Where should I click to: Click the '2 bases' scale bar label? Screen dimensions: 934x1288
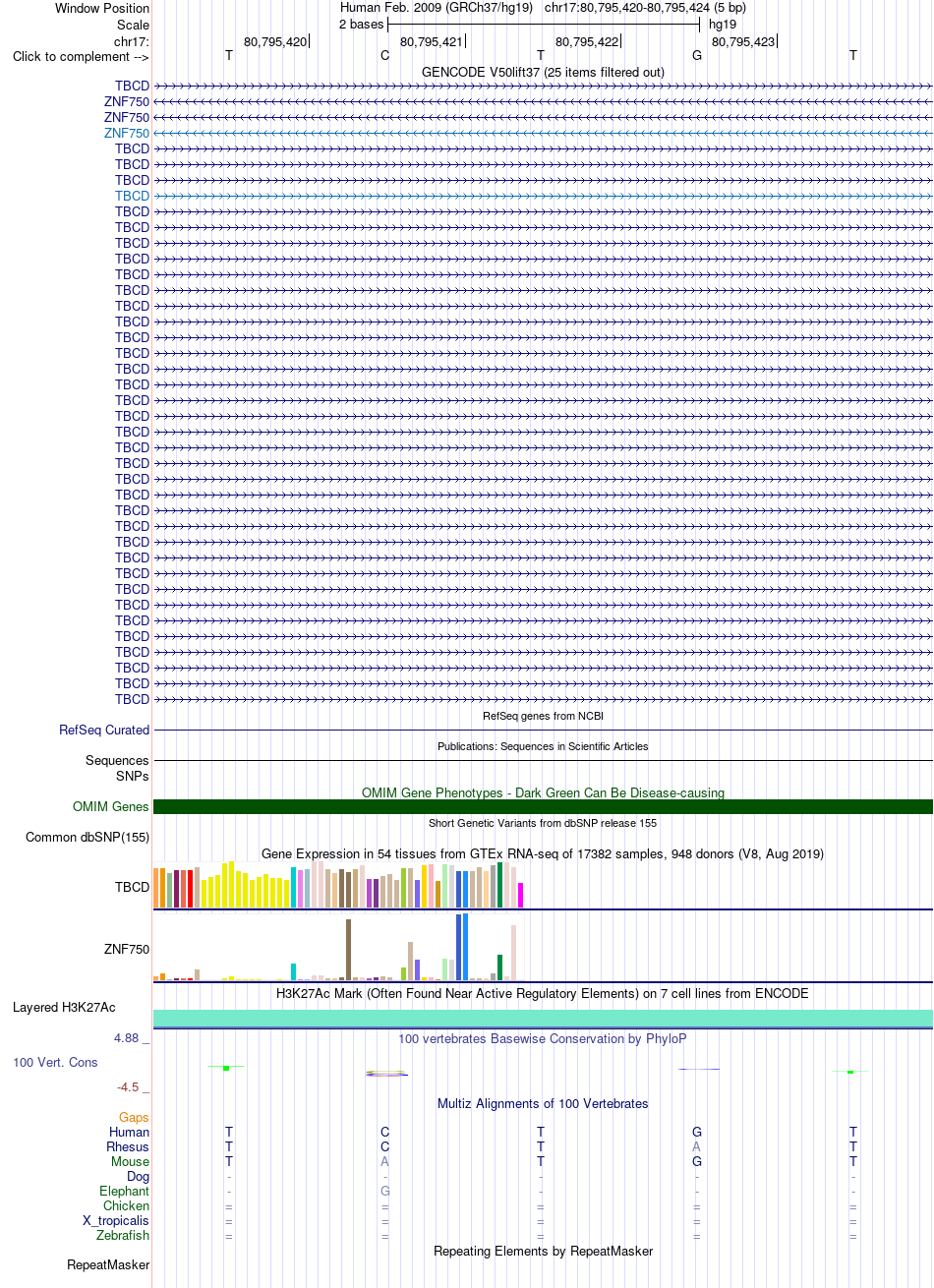(361, 24)
